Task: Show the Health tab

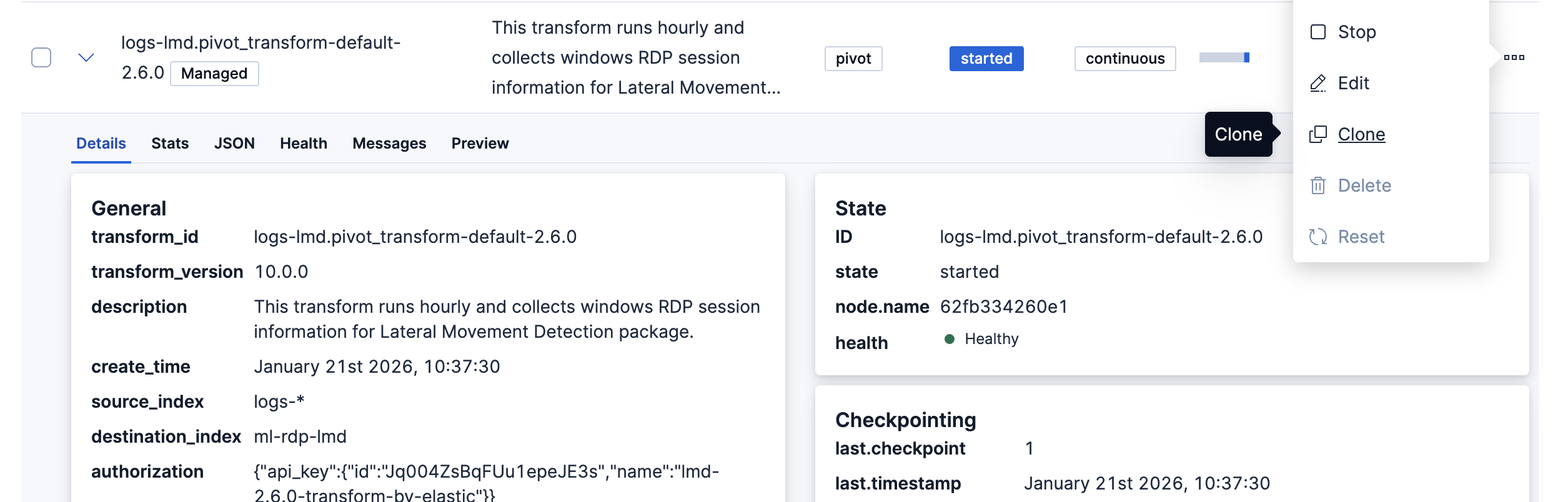Action: [x=304, y=144]
